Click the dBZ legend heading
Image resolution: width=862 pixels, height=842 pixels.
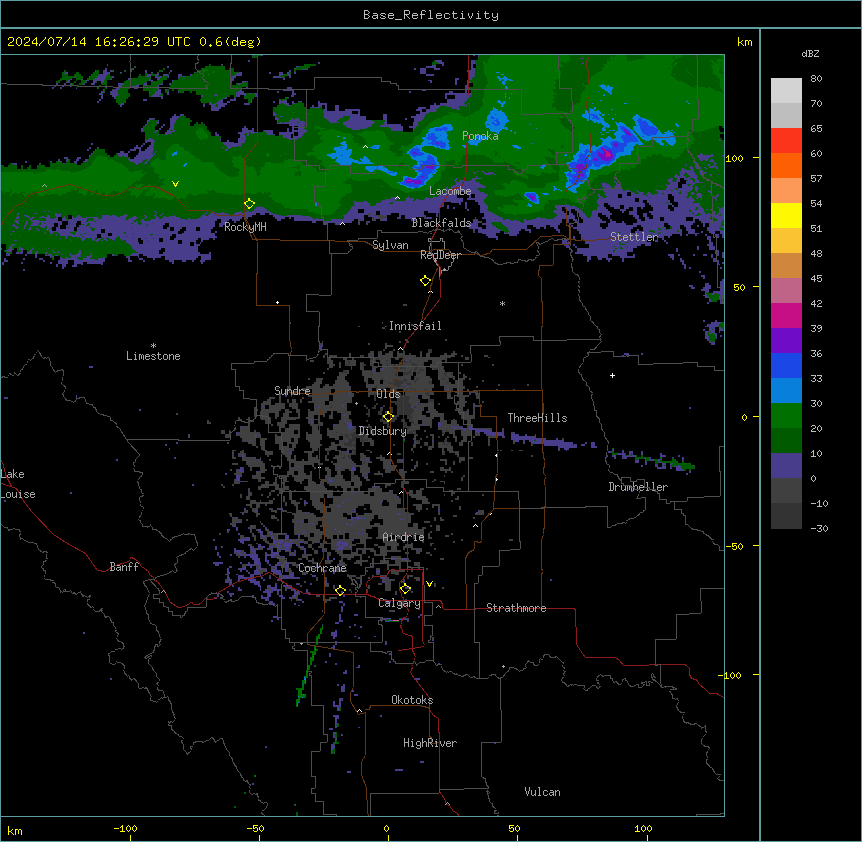click(810, 53)
